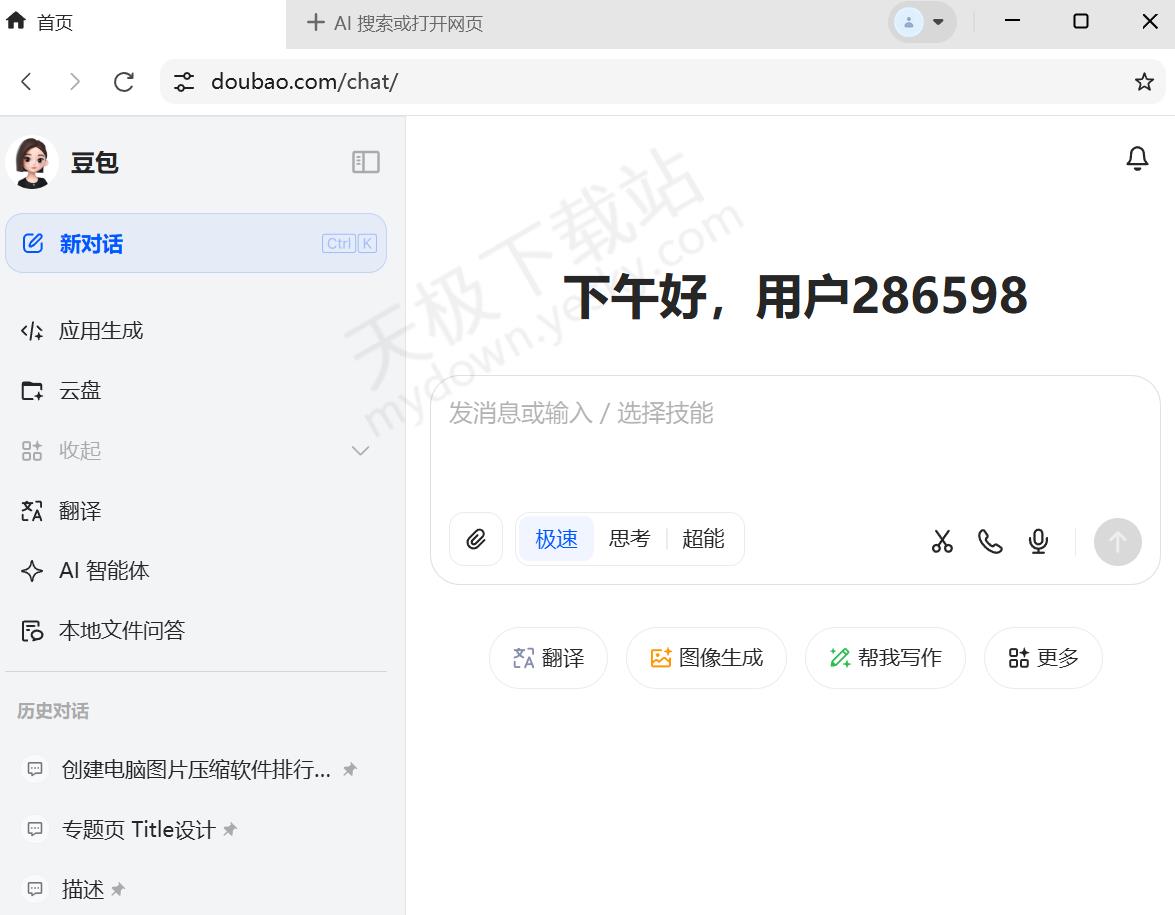Bookmark this page with star icon

[1144, 82]
